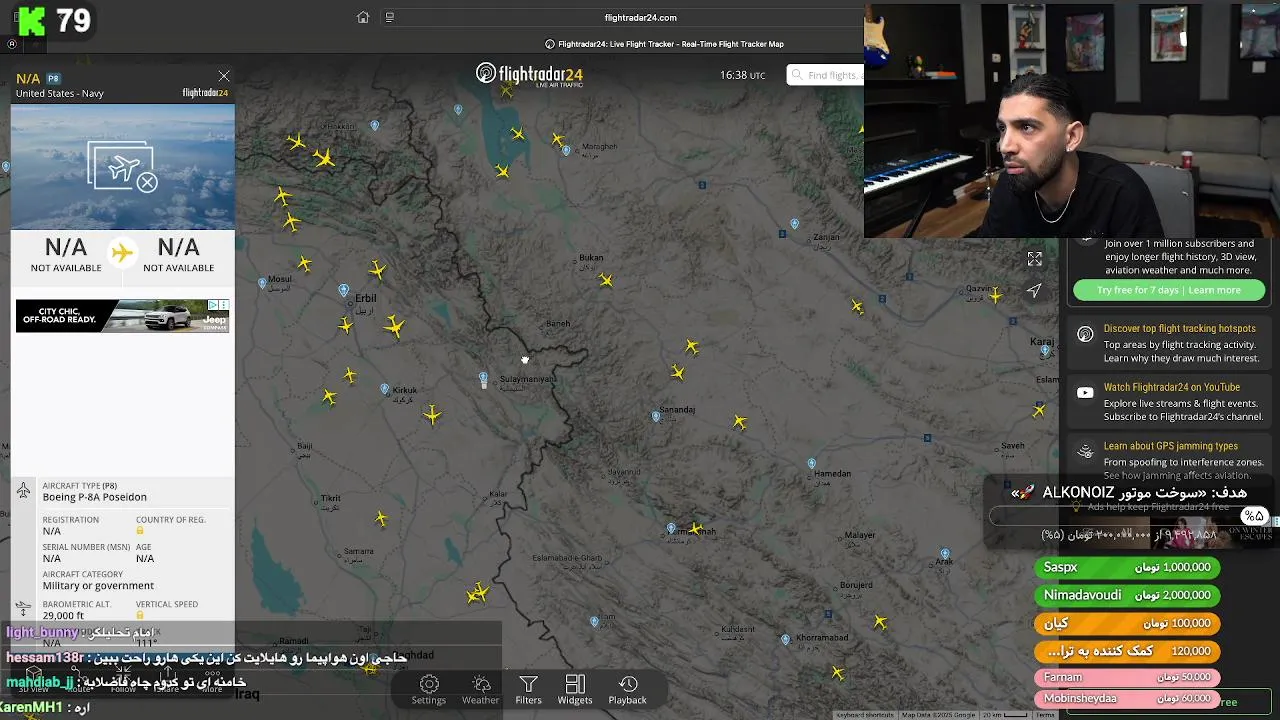The height and width of the screenshot is (720, 1280).
Task: Close the aircraft details panel
Action: click(x=224, y=76)
